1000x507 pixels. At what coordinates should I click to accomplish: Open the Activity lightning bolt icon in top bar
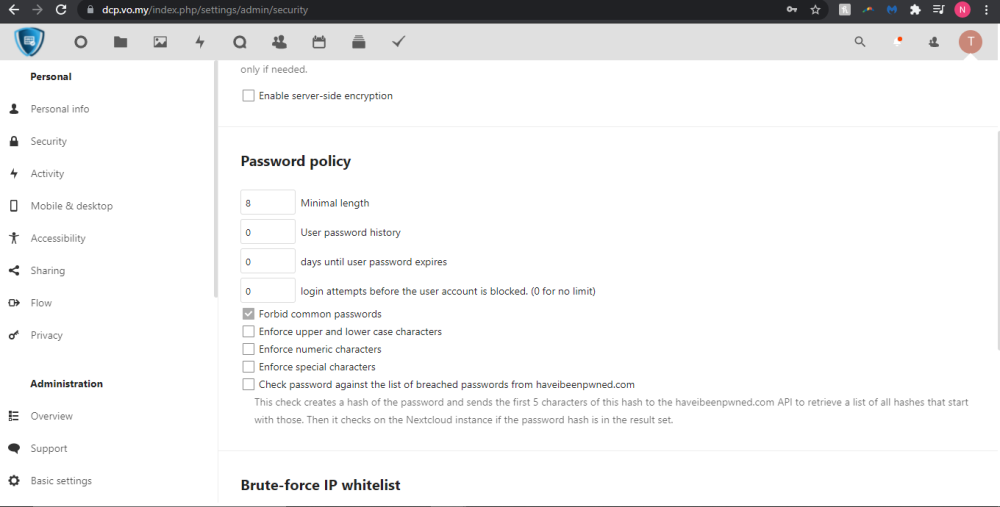pyautogui.click(x=200, y=42)
